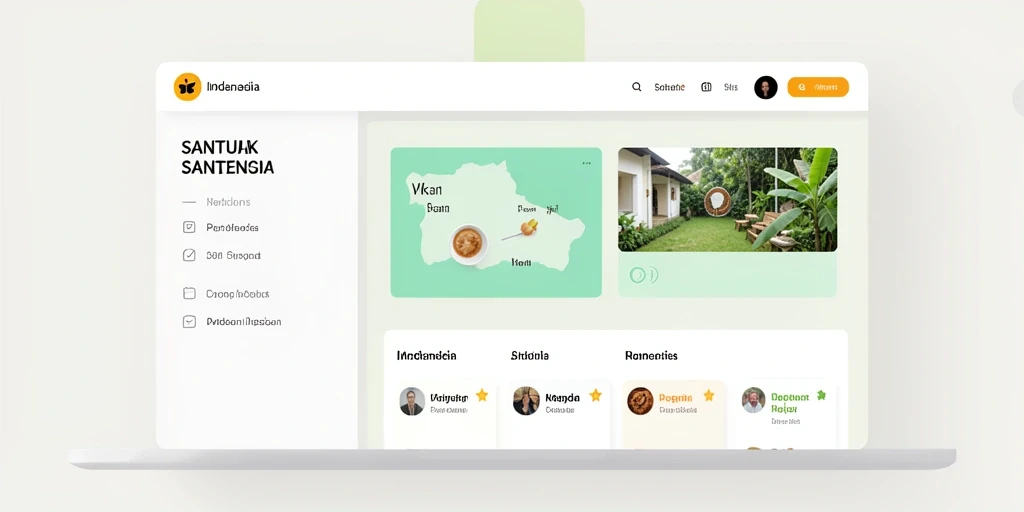The height and width of the screenshot is (512, 1024).
Task: Open the Sotutce link in header
Action: click(669, 87)
